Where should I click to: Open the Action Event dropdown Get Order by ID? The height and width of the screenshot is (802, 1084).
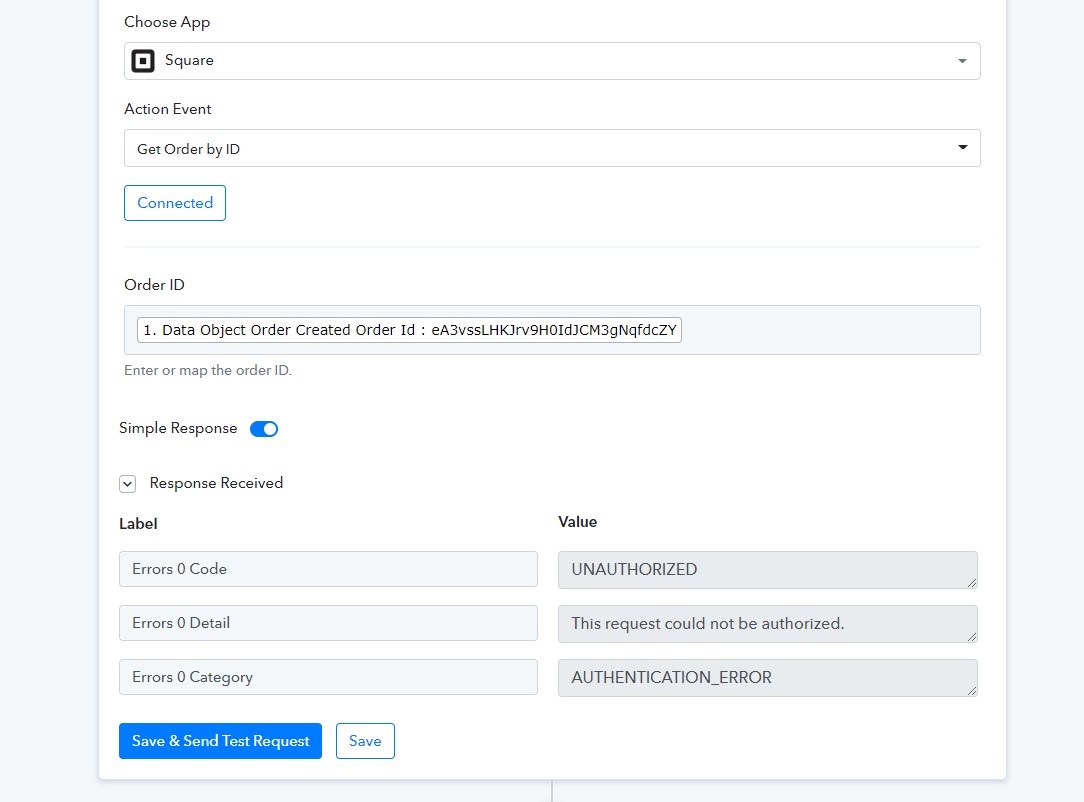click(552, 148)
